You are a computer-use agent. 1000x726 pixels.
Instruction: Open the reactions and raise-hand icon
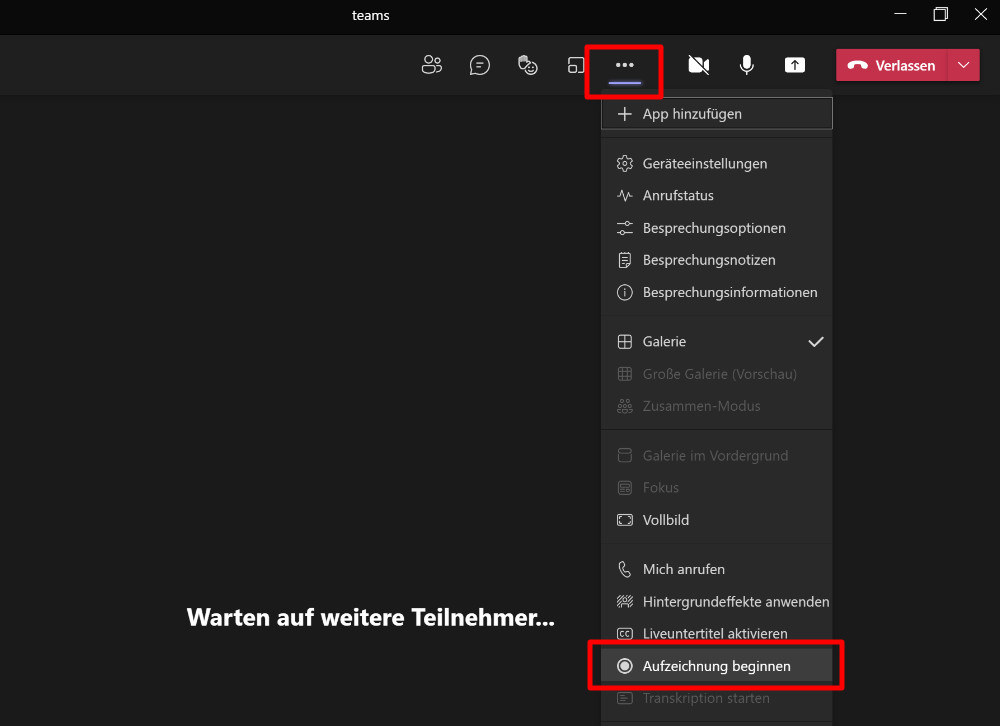coord(527,65)
